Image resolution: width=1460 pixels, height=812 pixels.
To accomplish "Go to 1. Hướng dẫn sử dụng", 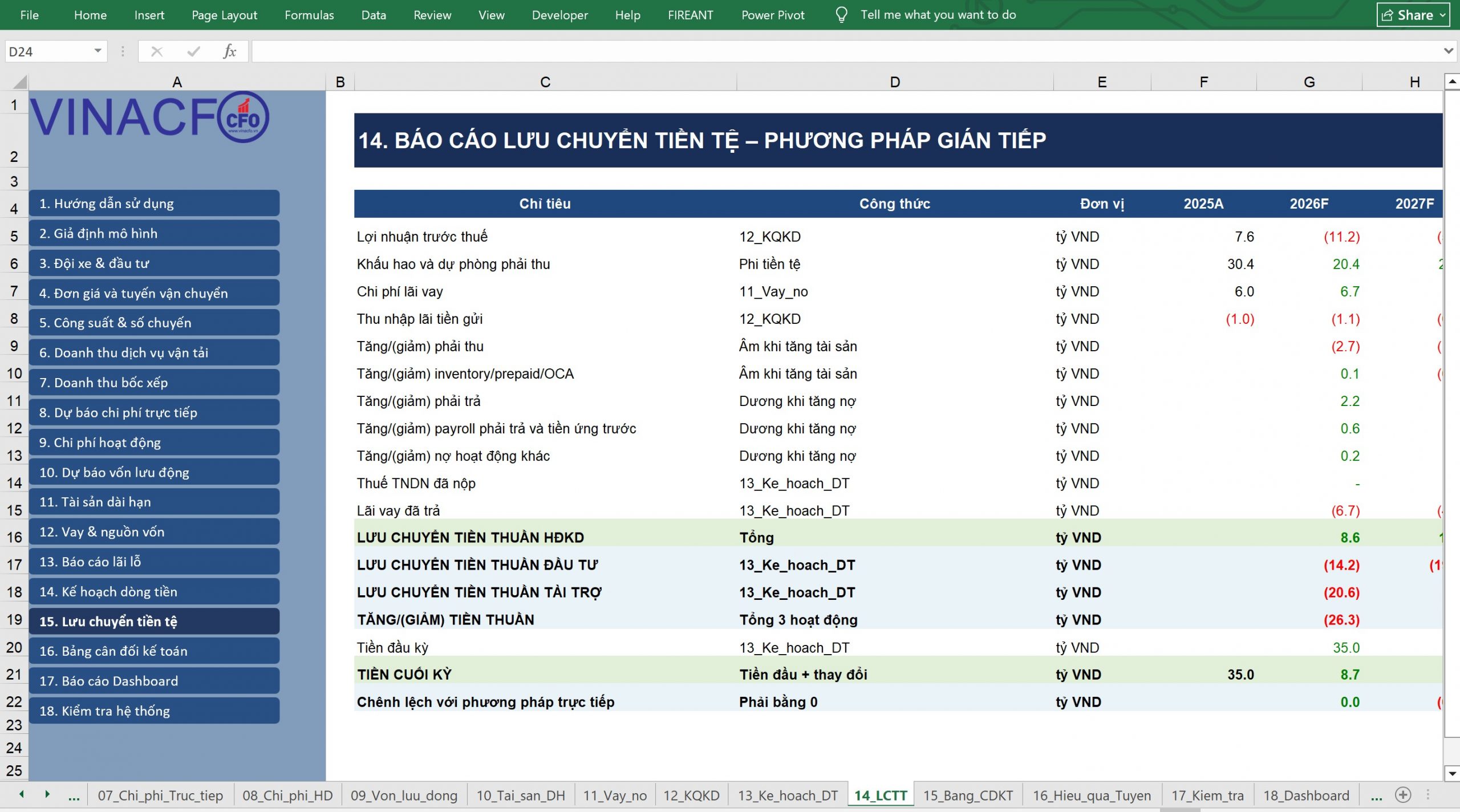I will (x=154, y=204).
